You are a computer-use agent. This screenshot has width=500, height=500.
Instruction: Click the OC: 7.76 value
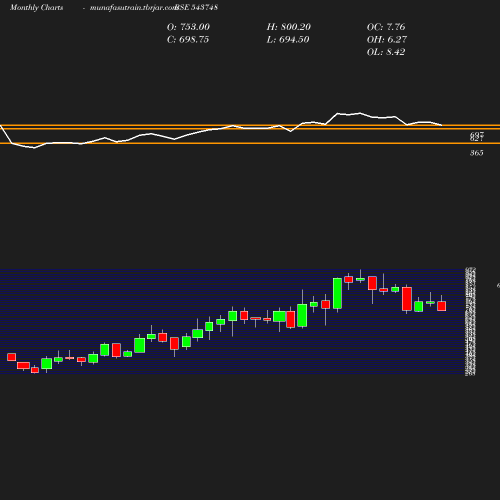(386, 27)
